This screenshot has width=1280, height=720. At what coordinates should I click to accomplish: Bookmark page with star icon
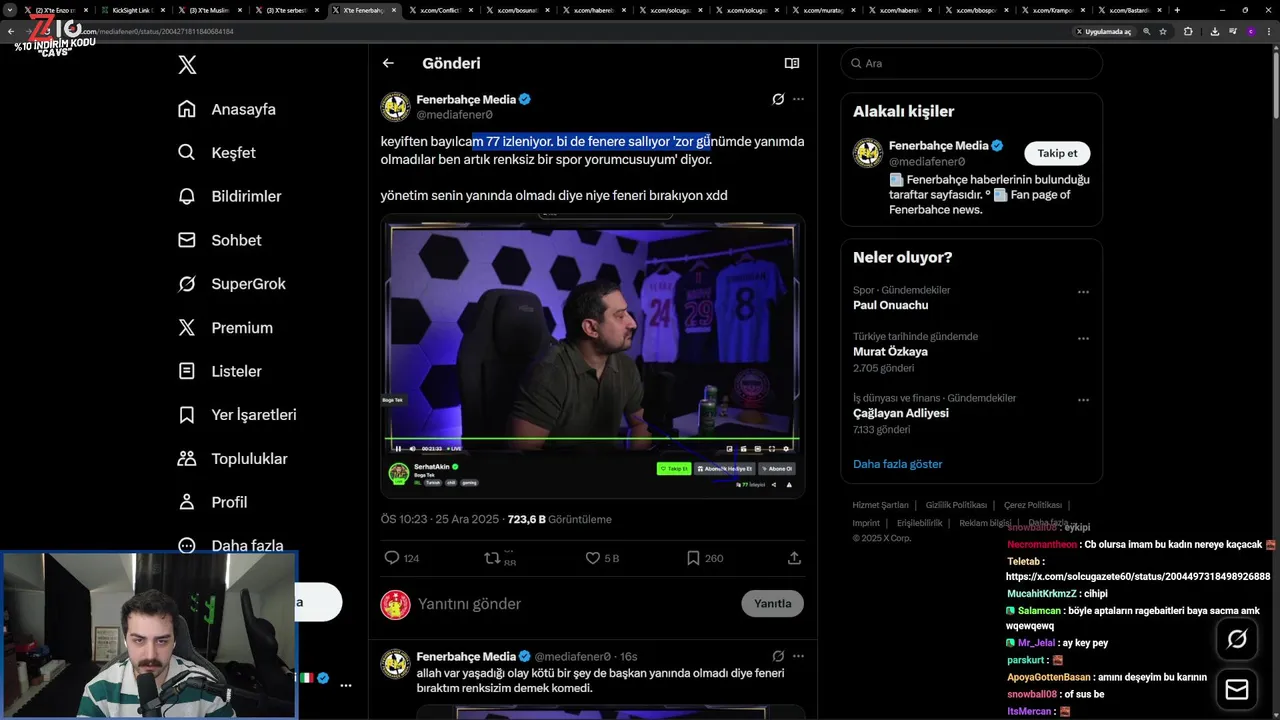click(1163, 31)
